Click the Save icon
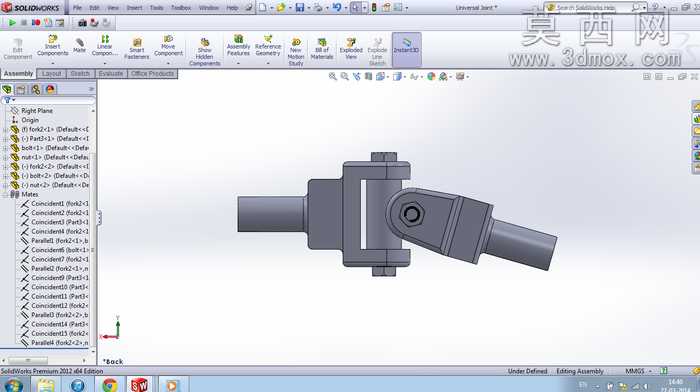700x392 pixels. (300, 8)
